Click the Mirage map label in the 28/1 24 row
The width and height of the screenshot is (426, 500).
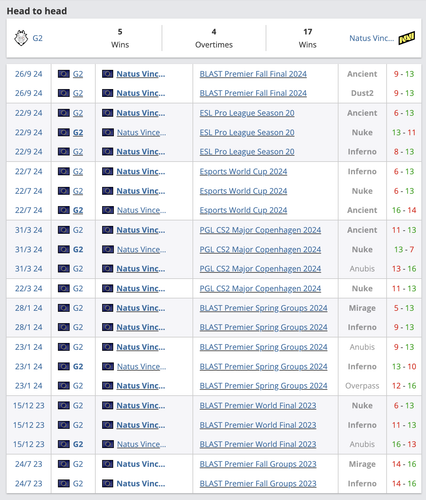362,308
